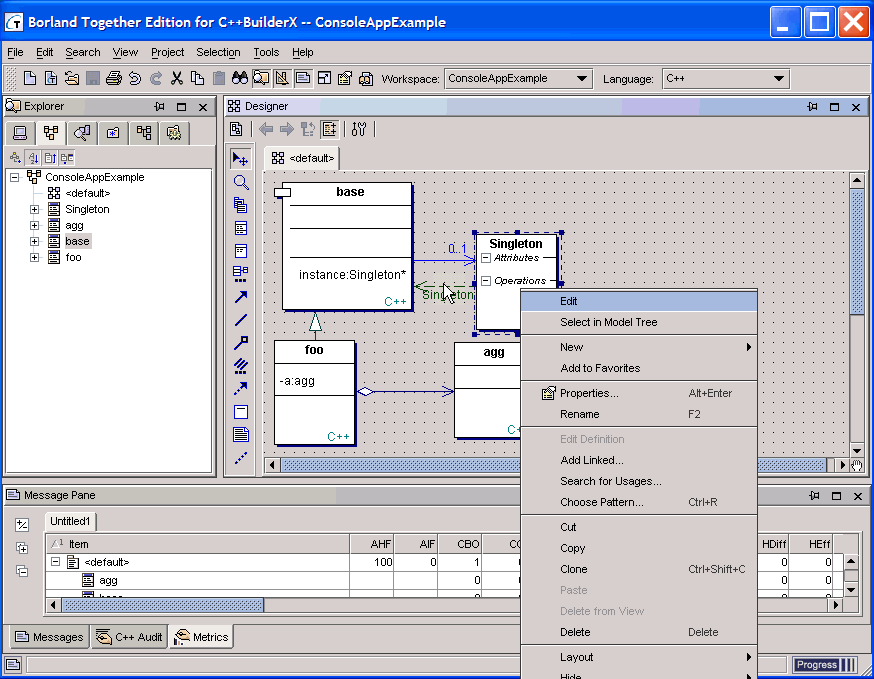Open the Language dropdown
Screen dimensions: 874x679
779,79
